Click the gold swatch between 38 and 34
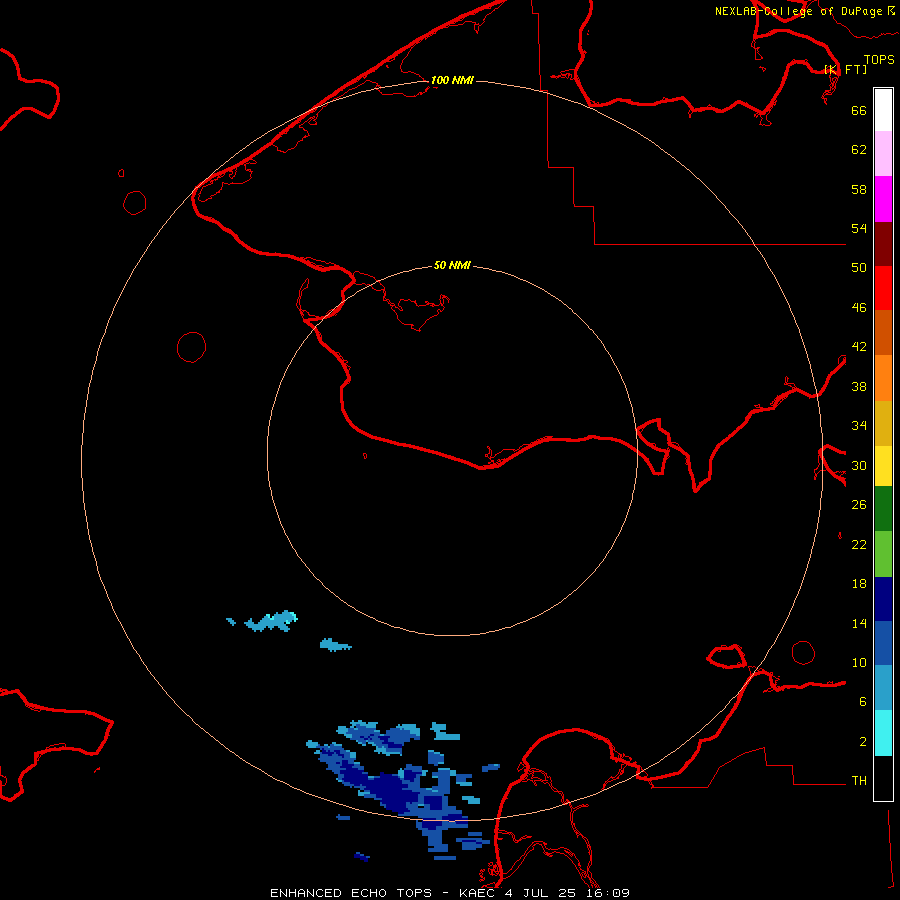 point(883,423)
